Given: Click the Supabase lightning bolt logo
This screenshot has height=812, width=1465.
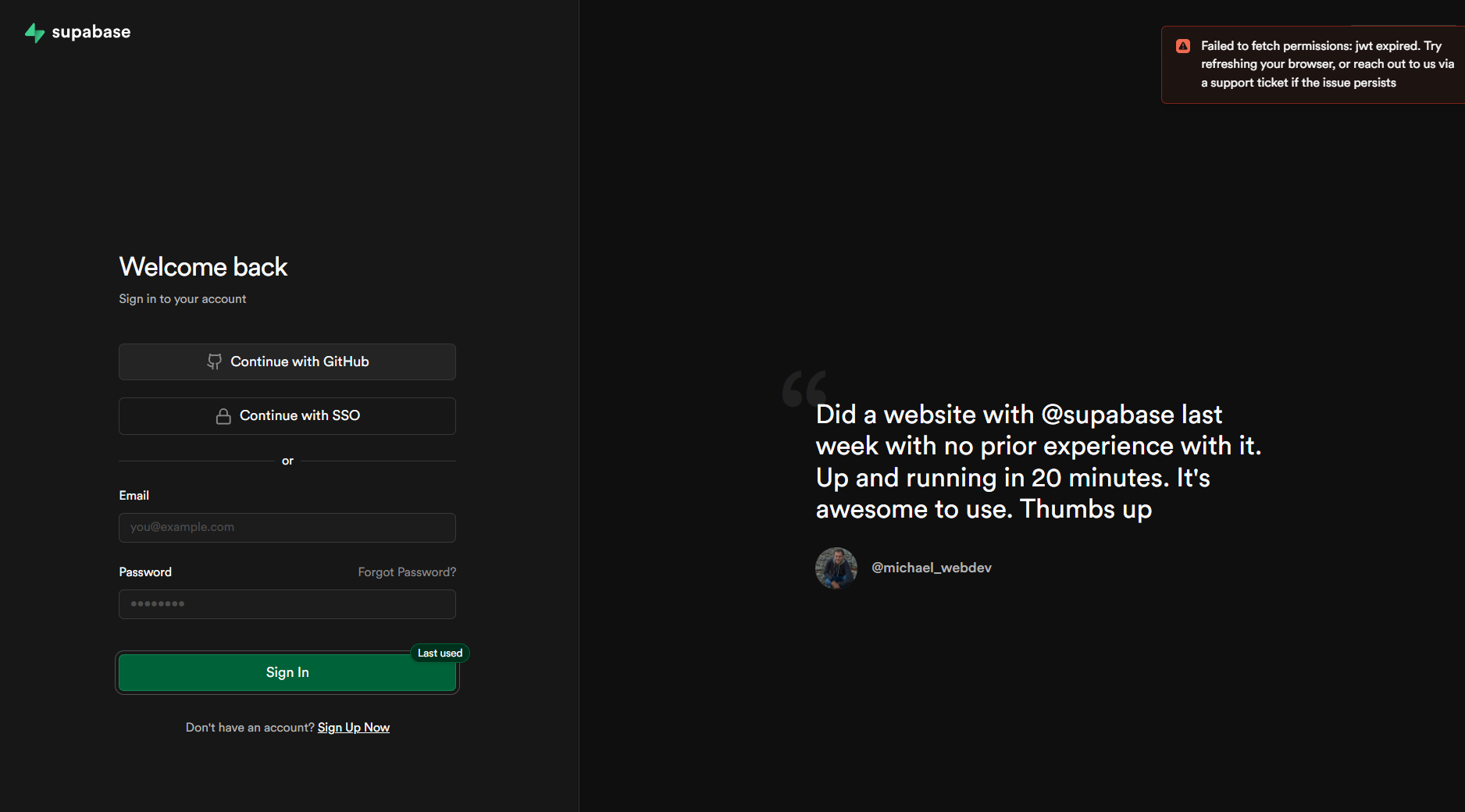Looking at the screenshot, I should pos(34,33).
